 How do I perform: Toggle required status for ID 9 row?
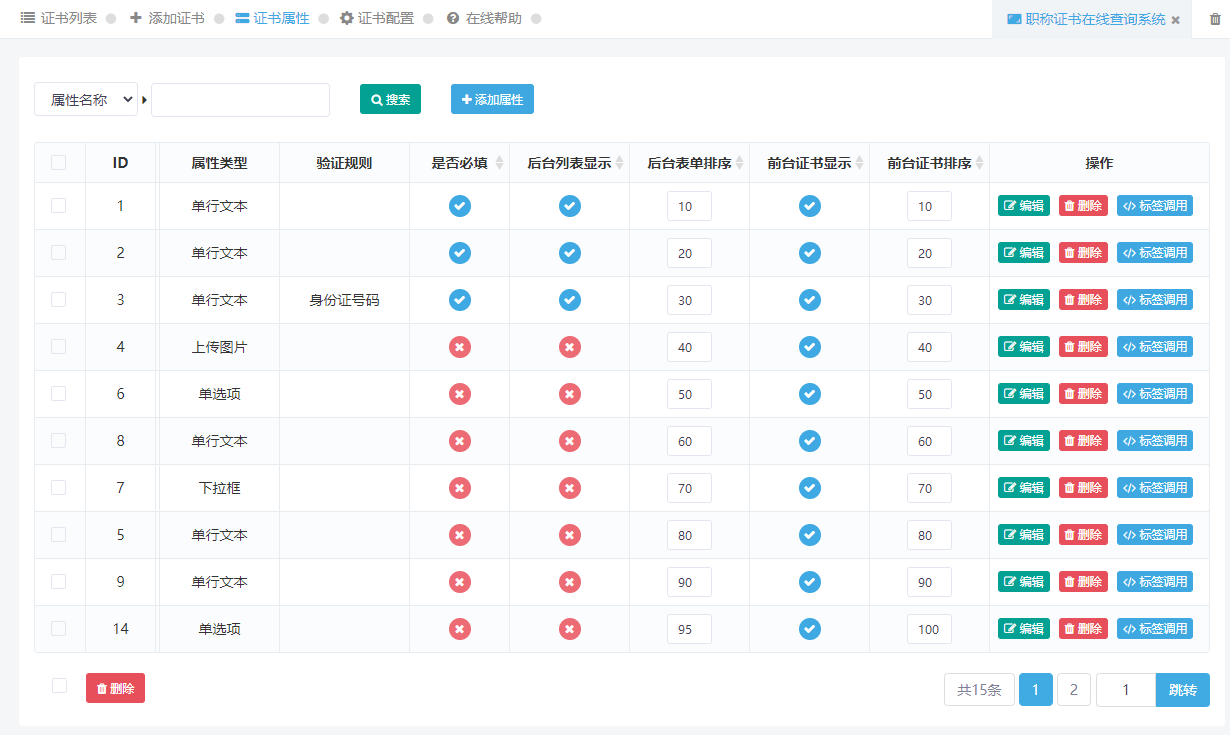pos(460,582)
